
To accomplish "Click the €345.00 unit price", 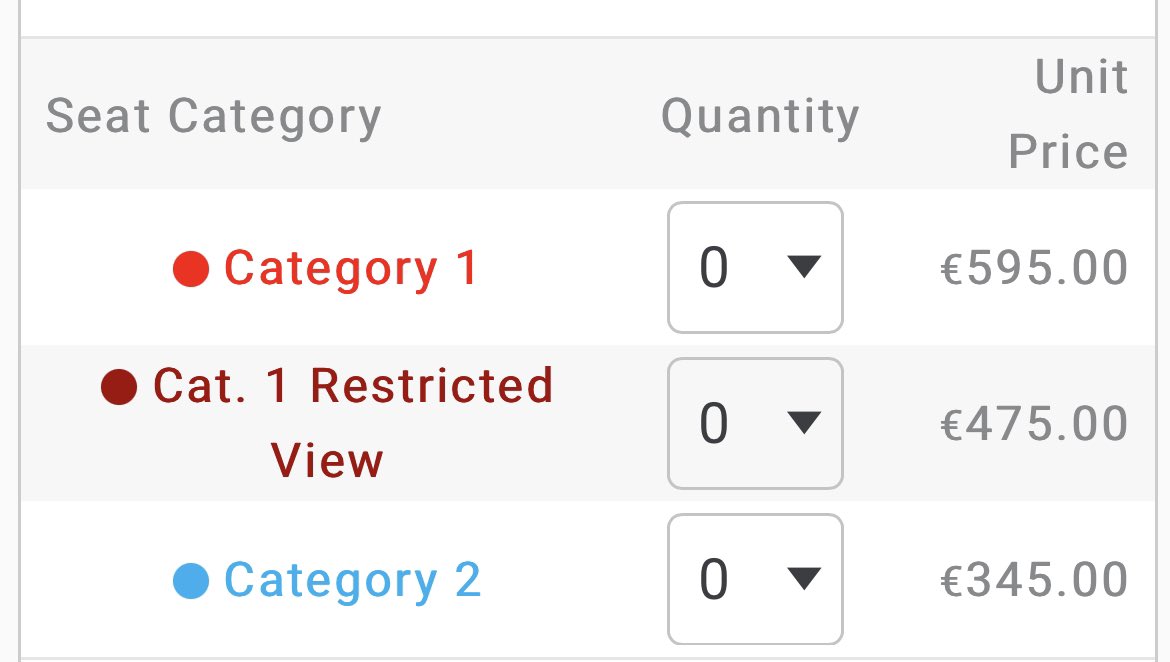I will pos(1034,581).
